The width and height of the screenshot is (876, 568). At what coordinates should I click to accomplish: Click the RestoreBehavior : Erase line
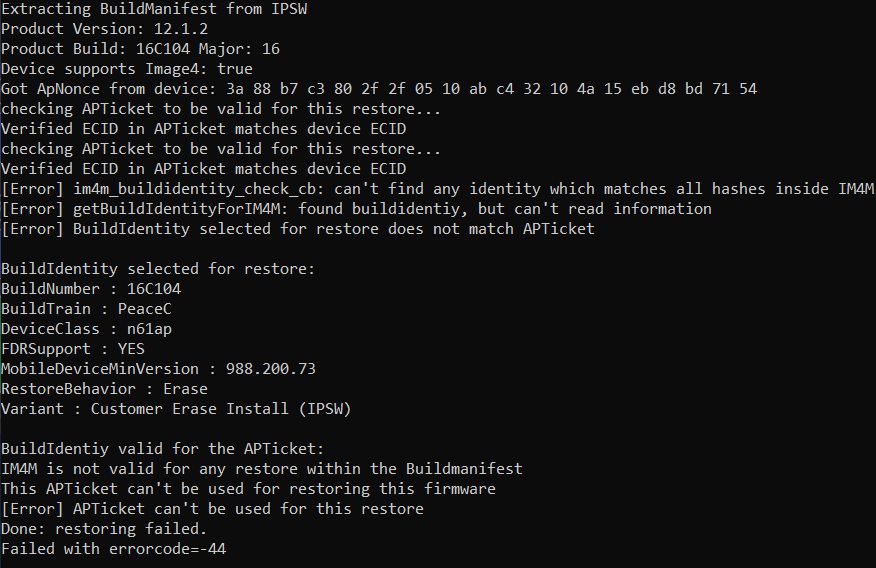104,389
